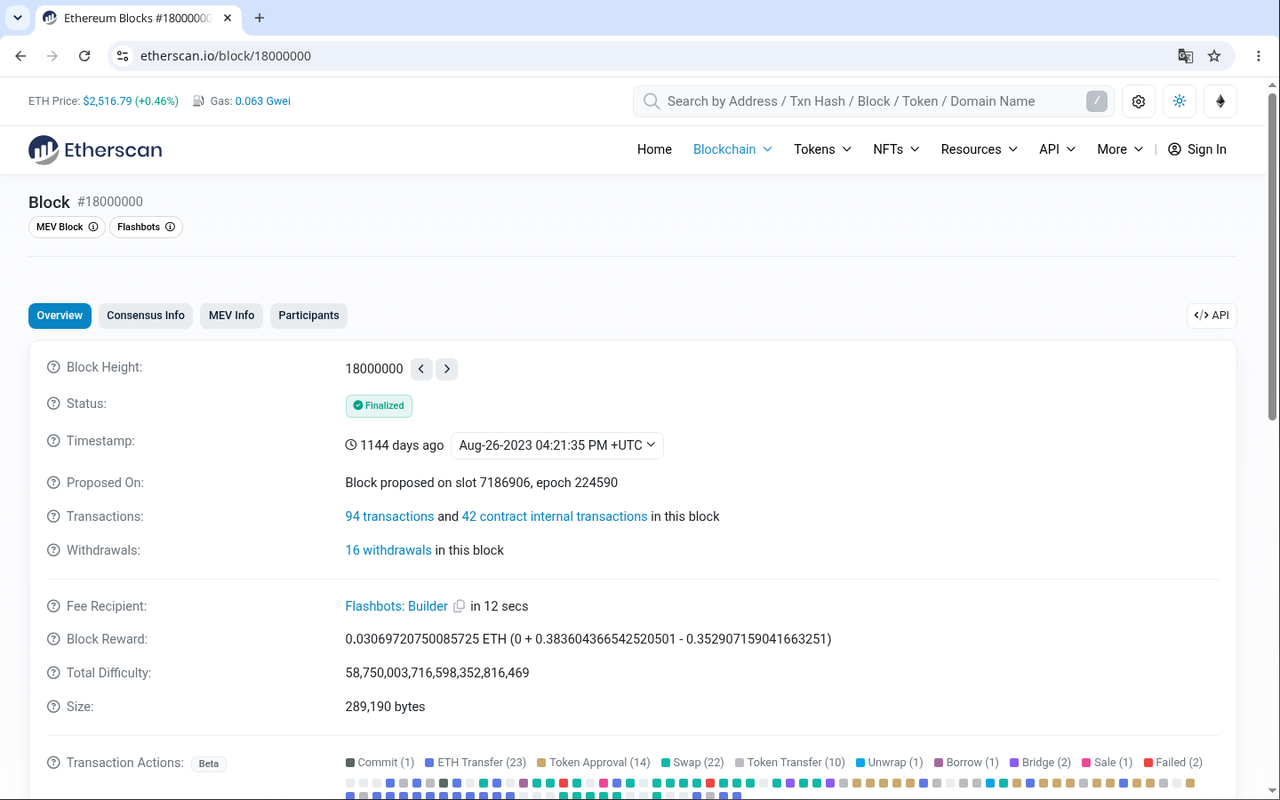Click the Swap (22) legend swatch

pos(666,763)
